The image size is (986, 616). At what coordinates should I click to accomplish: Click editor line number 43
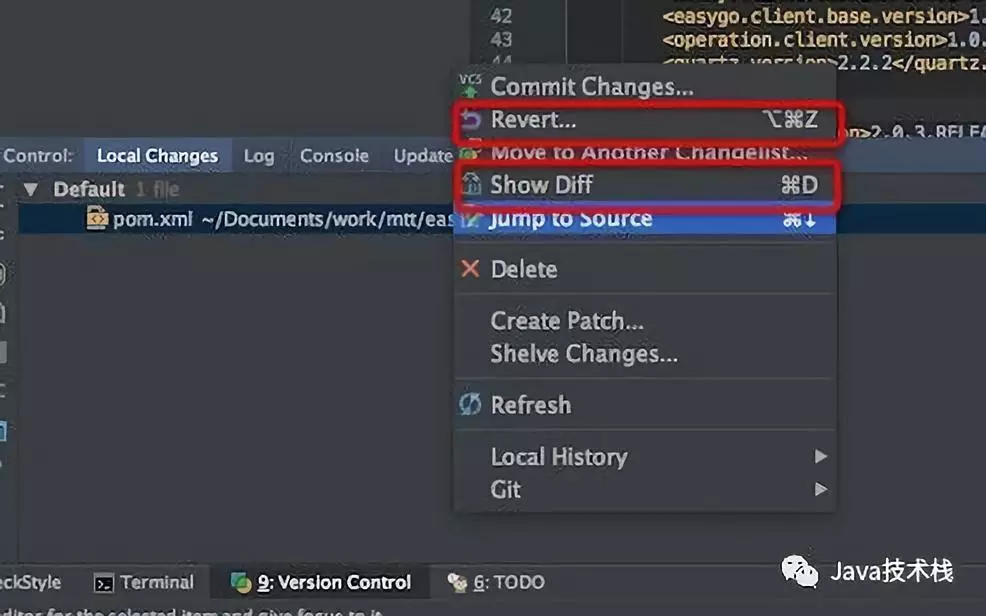coord(501,39)
